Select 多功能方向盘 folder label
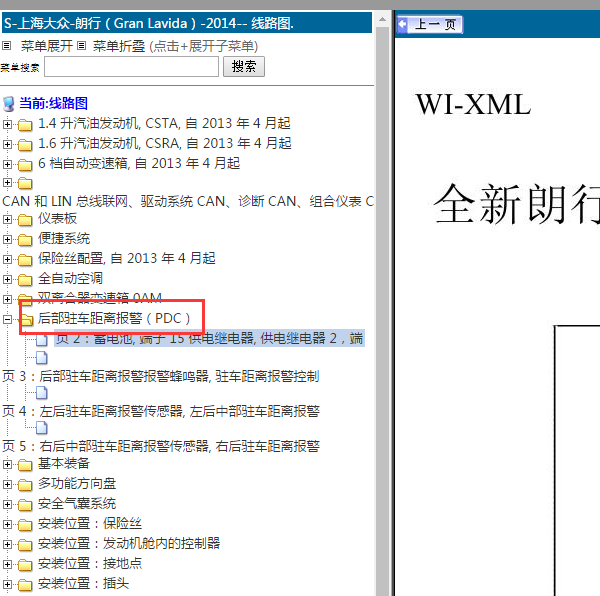Screen dimensions: 600x596 coord(77,484)
